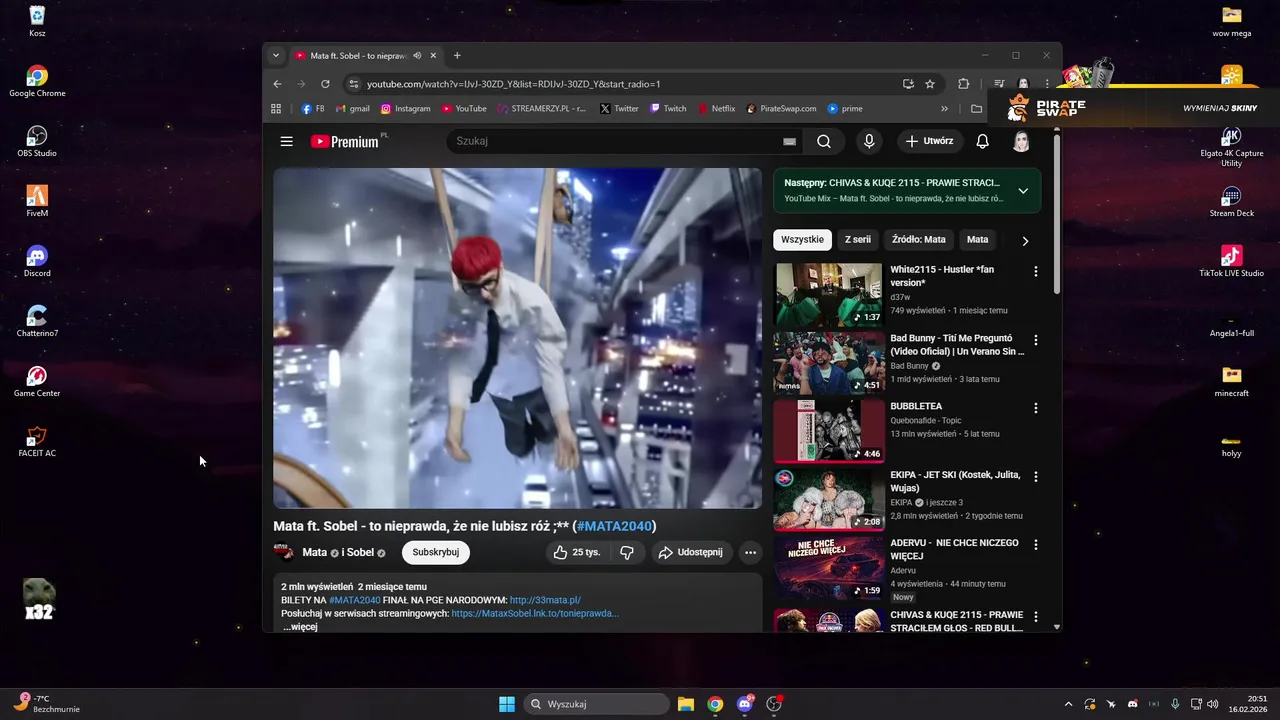Open the YouTube hamburger guide menu
1280x720 pixels.
[287, 141]
